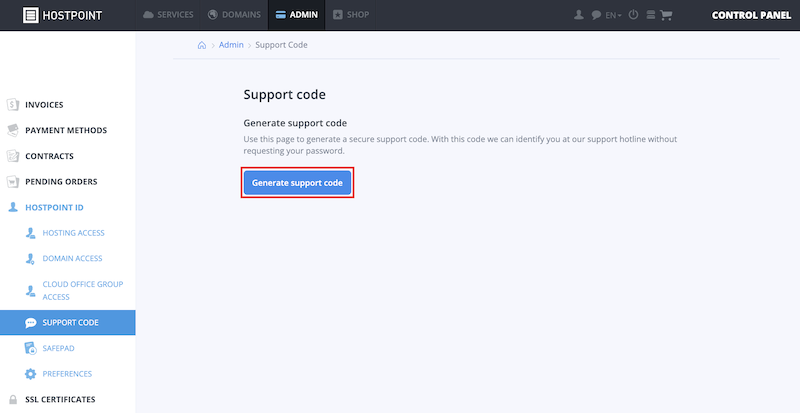The height and width of the screenshot is (413, 800).
Task: Click the Support Code breadcrumb text
Action: pos(281,45)
